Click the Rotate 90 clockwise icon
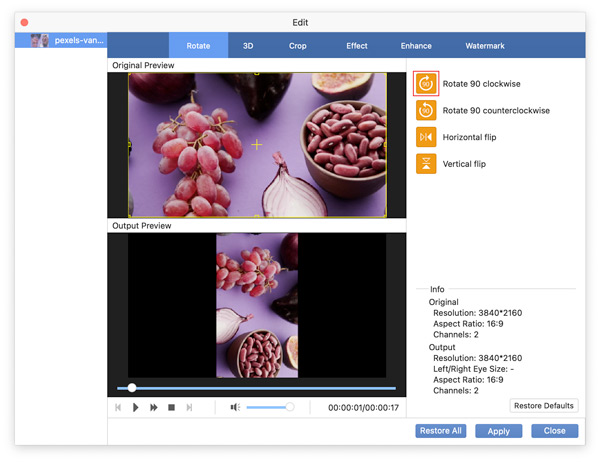 pos(427,84)
